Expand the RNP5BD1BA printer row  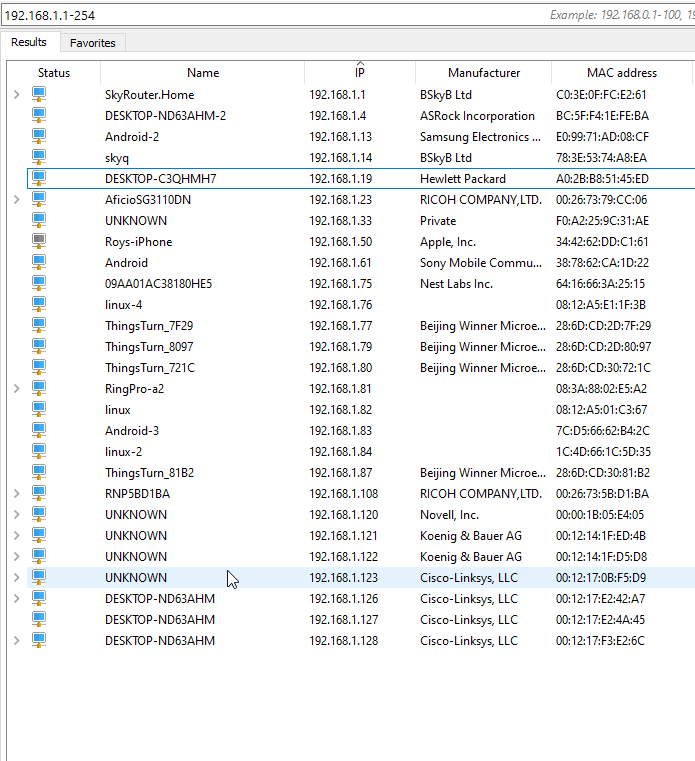(16, 494)
